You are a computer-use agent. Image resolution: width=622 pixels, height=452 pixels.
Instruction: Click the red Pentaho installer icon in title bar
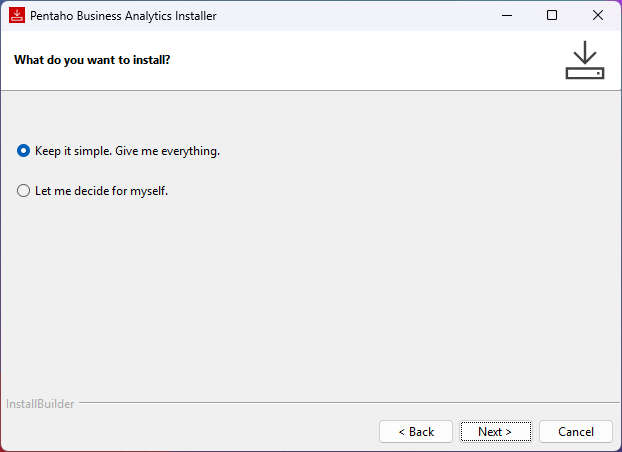click(16, 16)
